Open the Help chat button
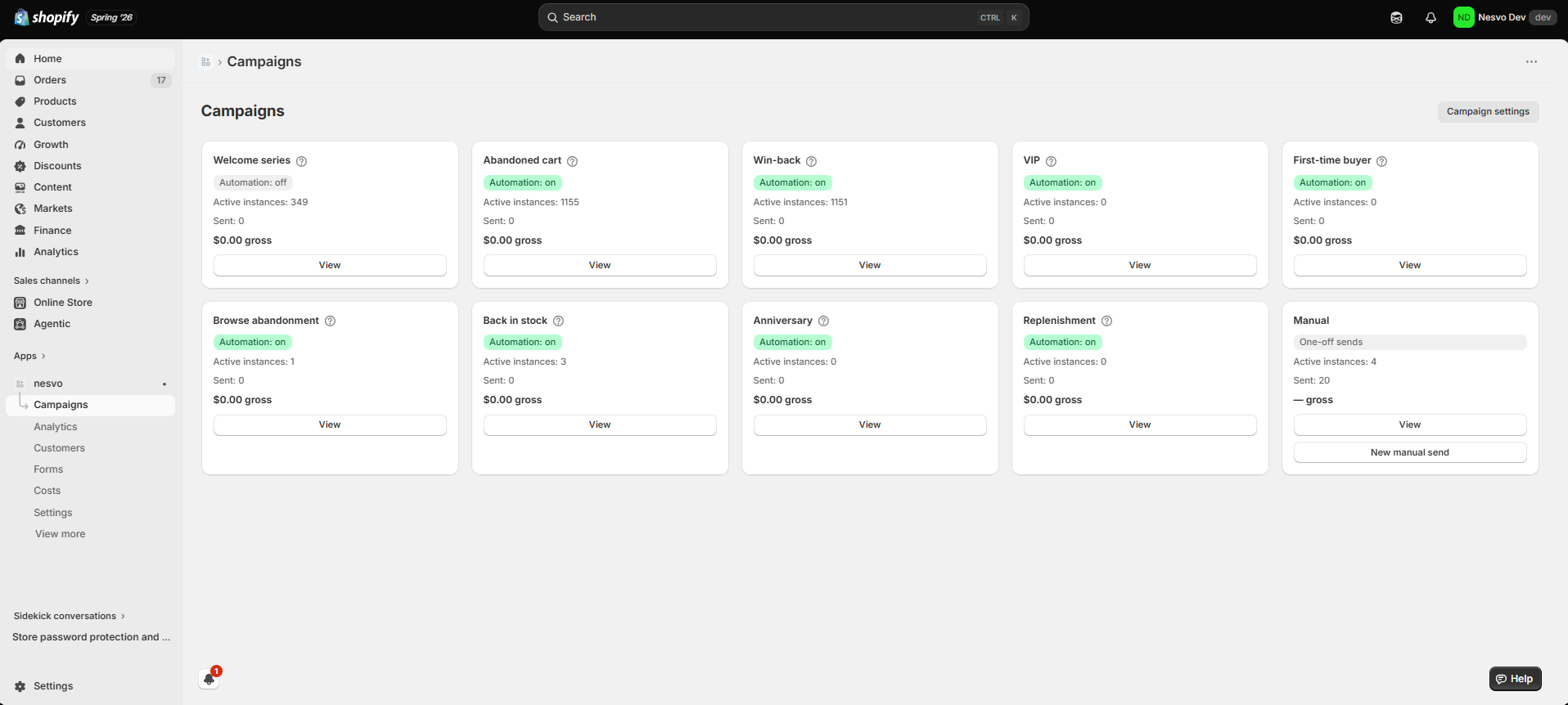This screenshot has width=1568, height=705. 1515,679
